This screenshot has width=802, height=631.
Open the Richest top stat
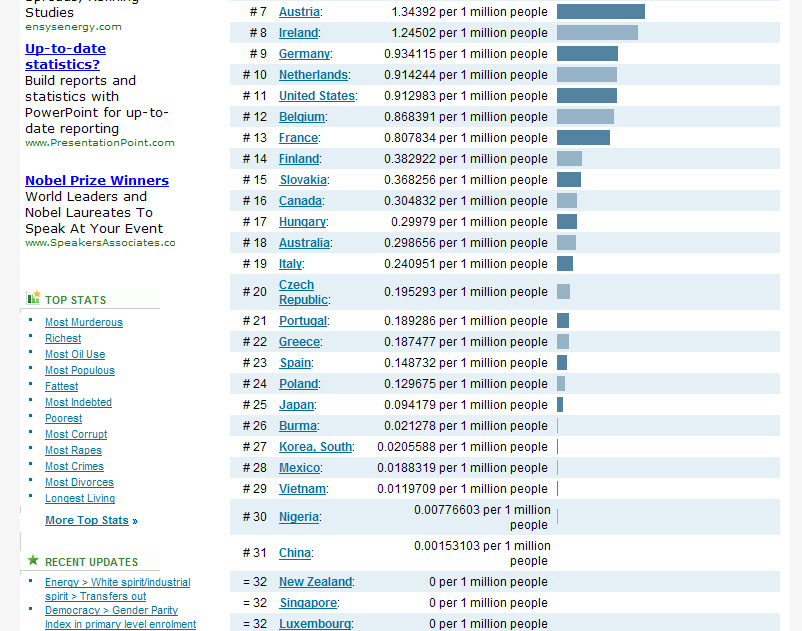[x=63, y=338]
